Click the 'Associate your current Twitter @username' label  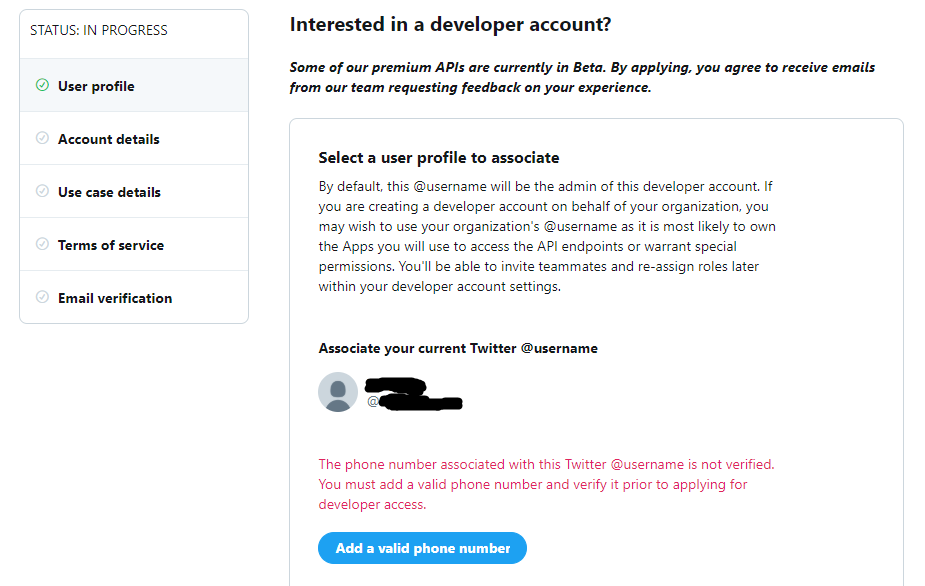point(458,349)
